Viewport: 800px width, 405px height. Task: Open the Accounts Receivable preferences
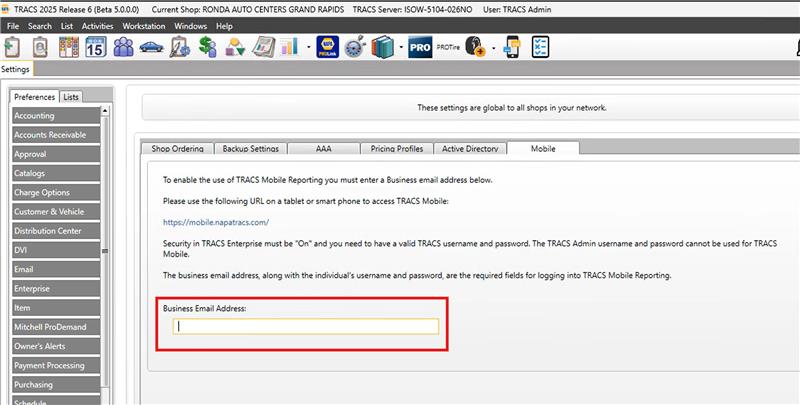pyautogui.click(x=56, y=135)
